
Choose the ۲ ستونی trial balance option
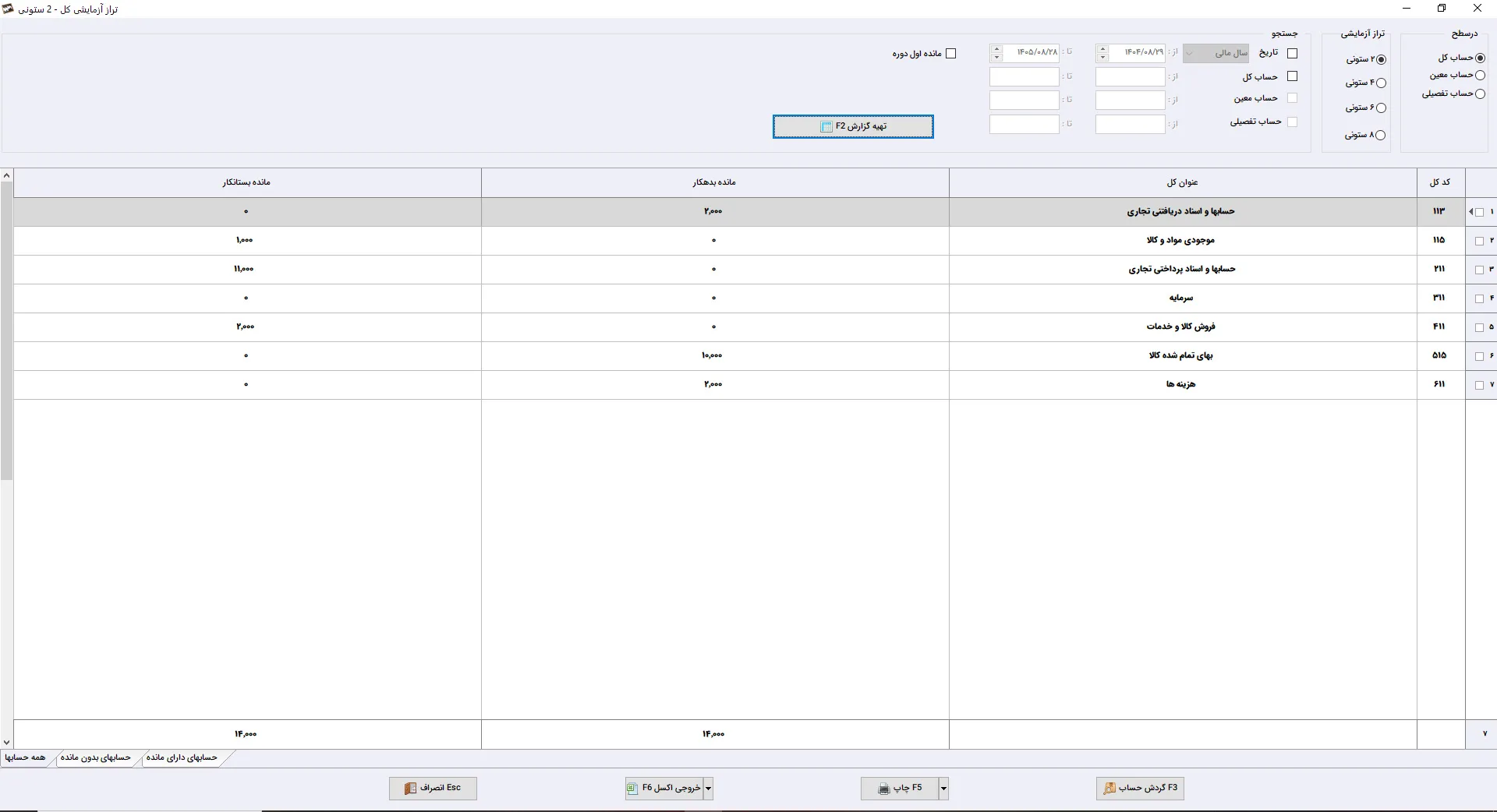(x=1381, y=59)
